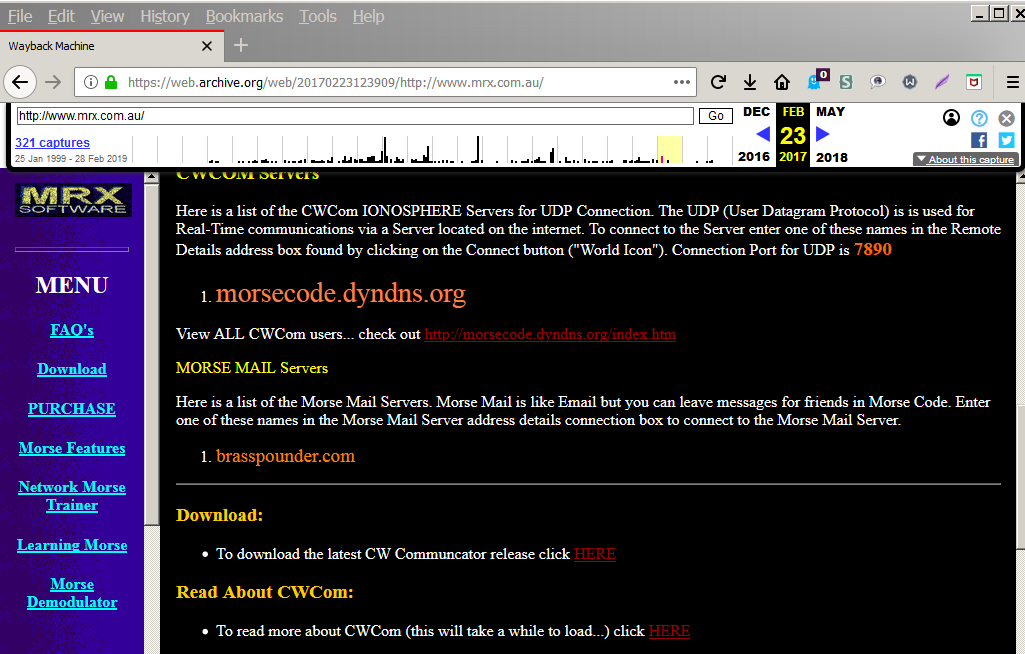This screenshot has height=654, width=1025.
Task: Open Morse Features sidebar link
Action: (72, 447)
